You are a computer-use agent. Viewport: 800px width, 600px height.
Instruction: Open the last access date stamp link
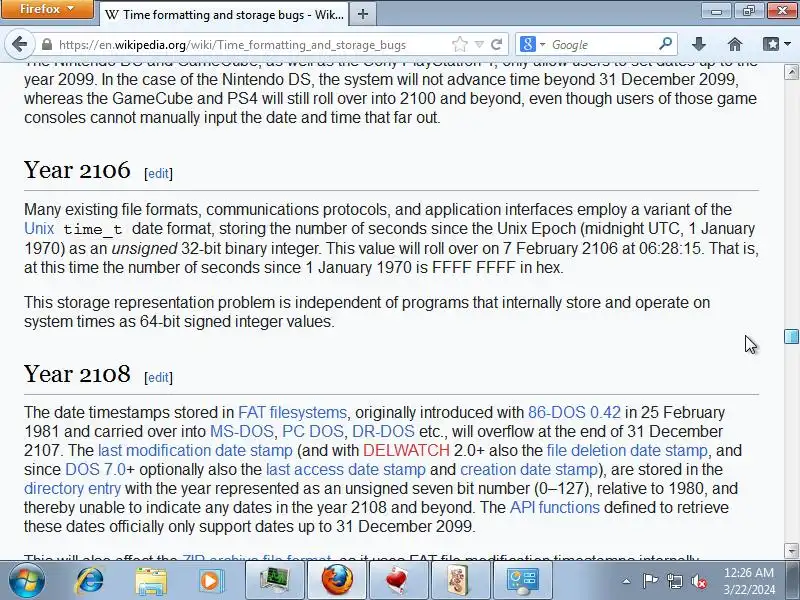pyautogui.click(x=346, y=469)
